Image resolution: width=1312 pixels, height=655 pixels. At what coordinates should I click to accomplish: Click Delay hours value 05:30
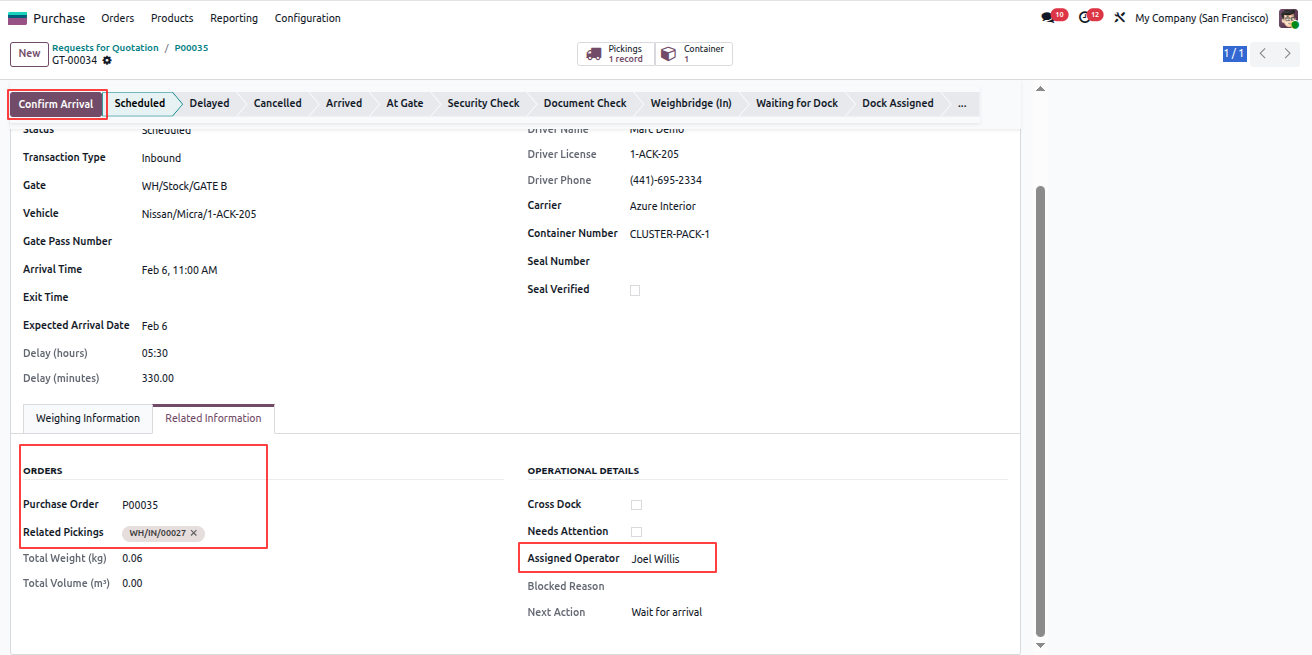pyautogui.click(x=155, y=353)
